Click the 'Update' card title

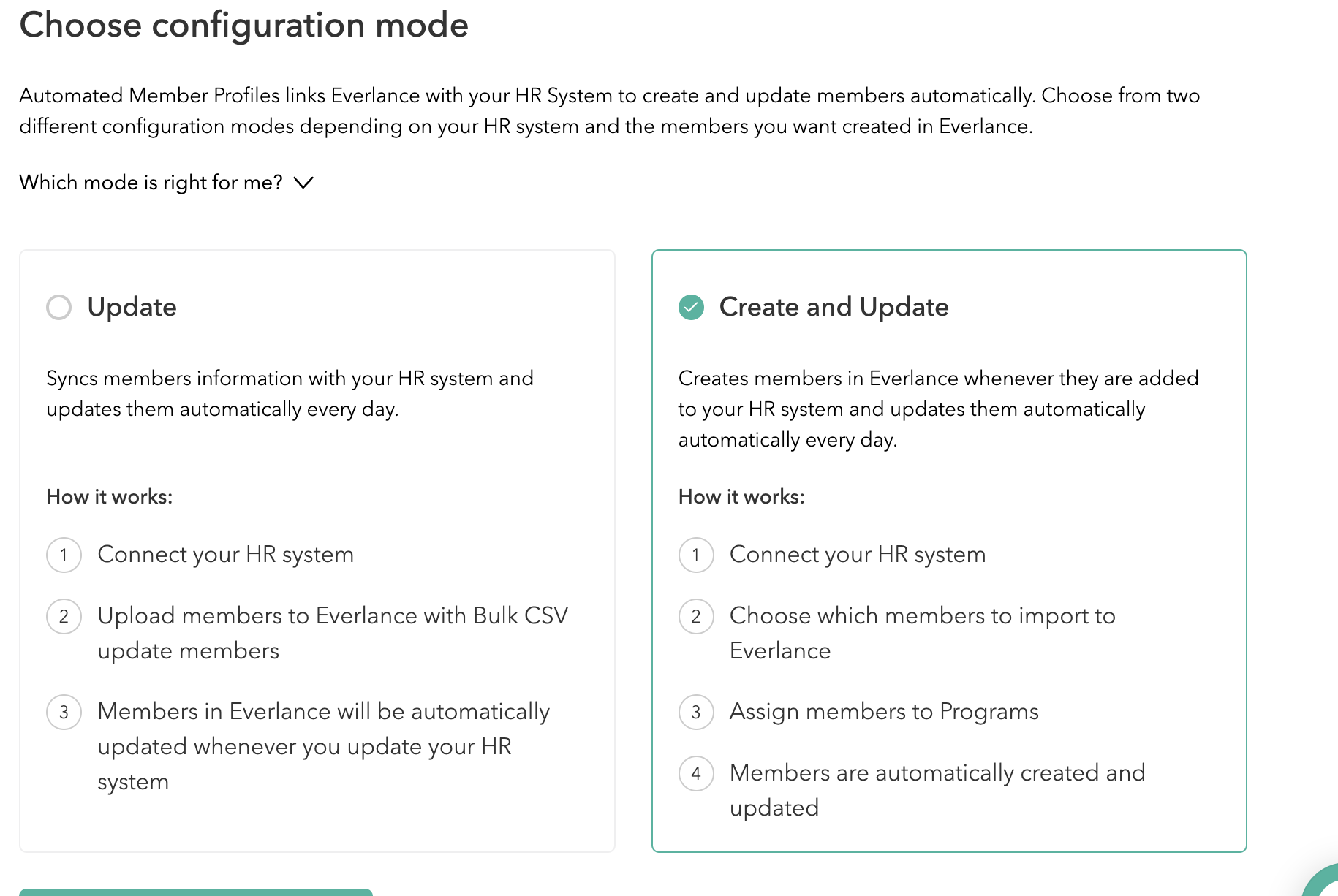coord(132,307)
